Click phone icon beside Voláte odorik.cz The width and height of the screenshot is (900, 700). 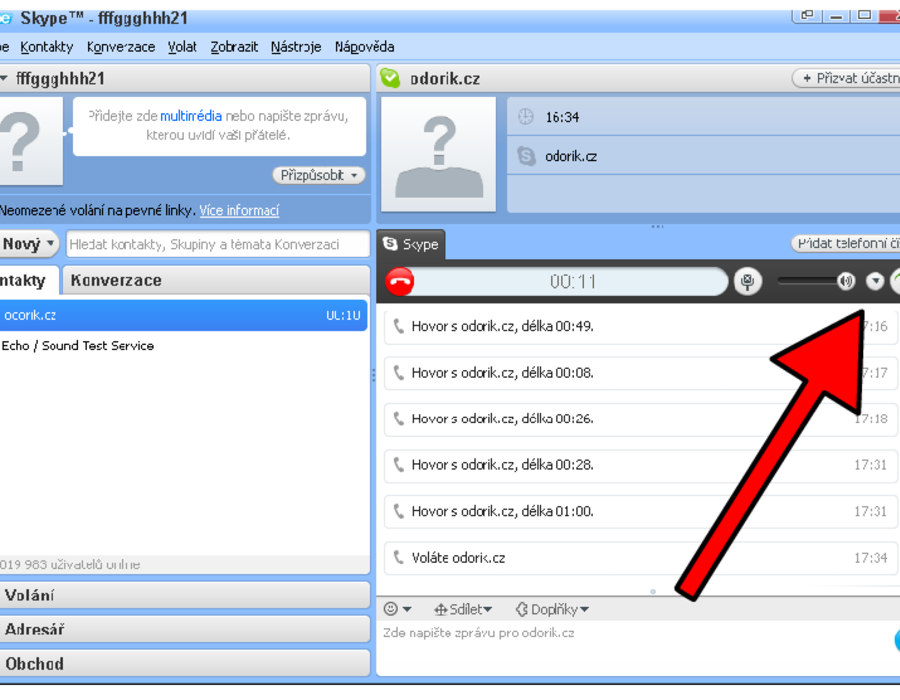coord(398,557)
